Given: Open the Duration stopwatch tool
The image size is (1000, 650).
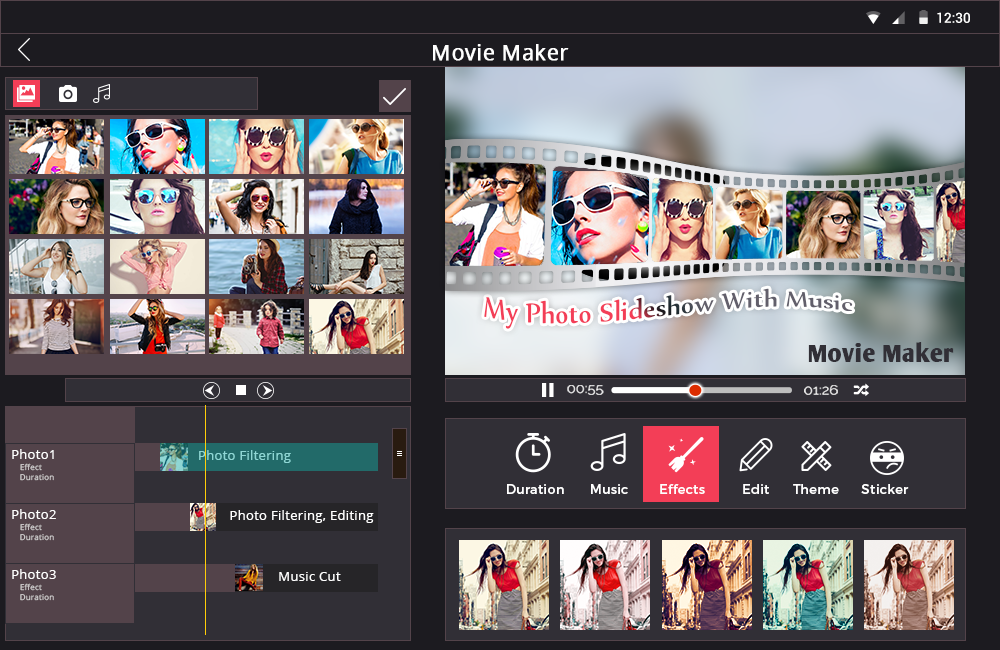Looking at the screenshot, I should pos(534,464).
